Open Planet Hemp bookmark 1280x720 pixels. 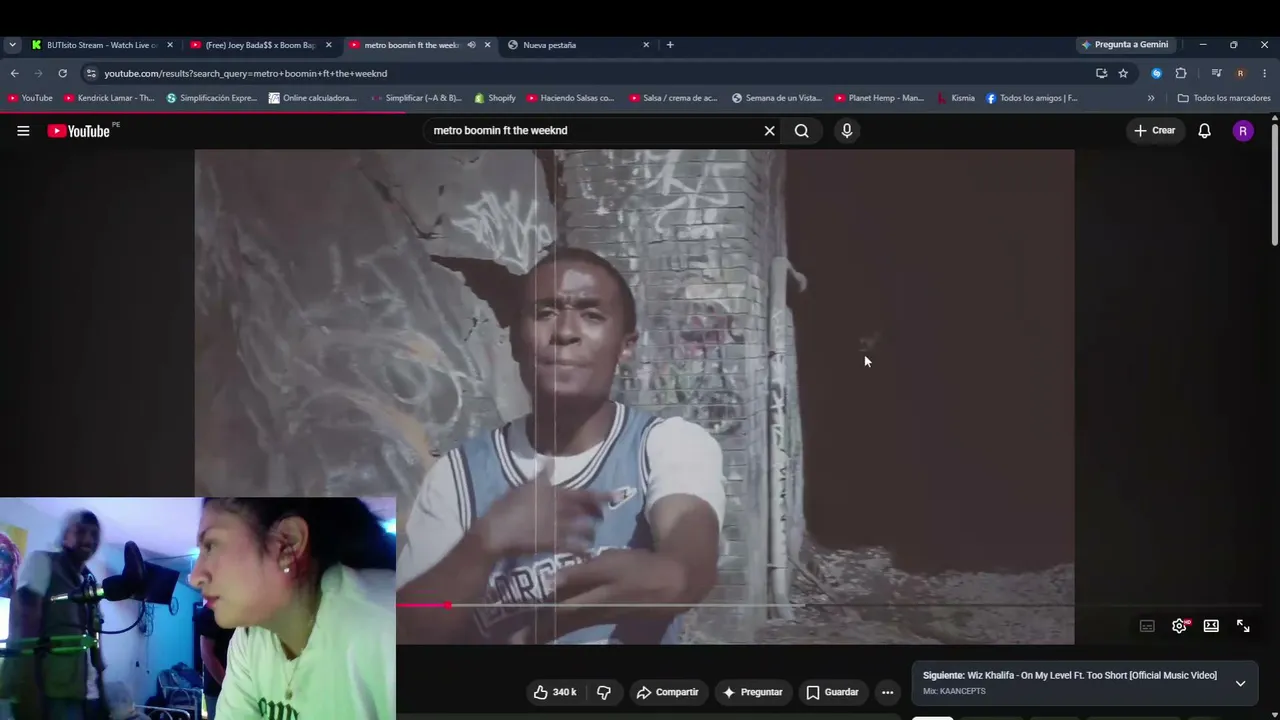(880, 98)
